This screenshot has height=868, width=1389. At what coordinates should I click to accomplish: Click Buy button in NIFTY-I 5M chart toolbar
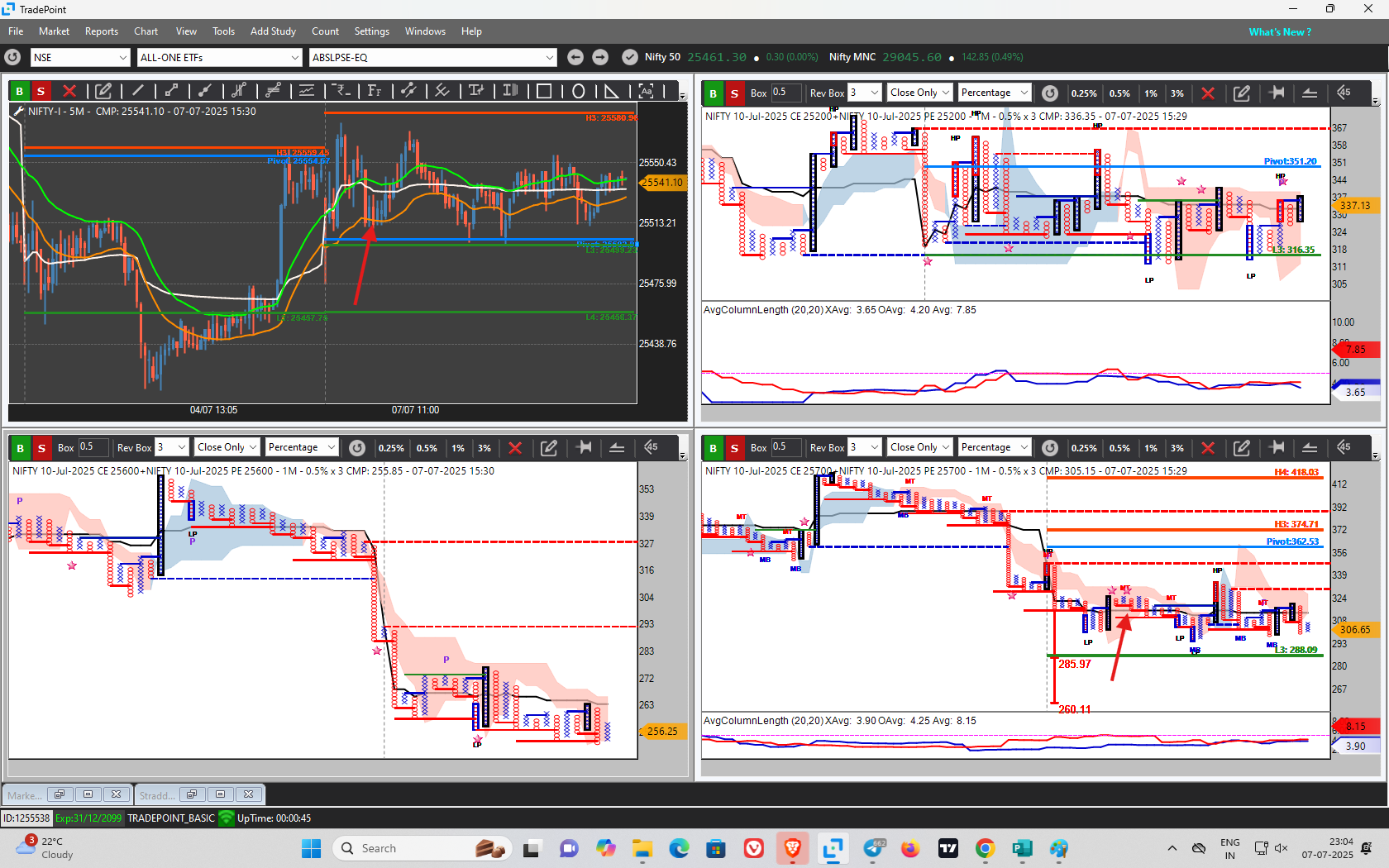(x=20, y=91)
